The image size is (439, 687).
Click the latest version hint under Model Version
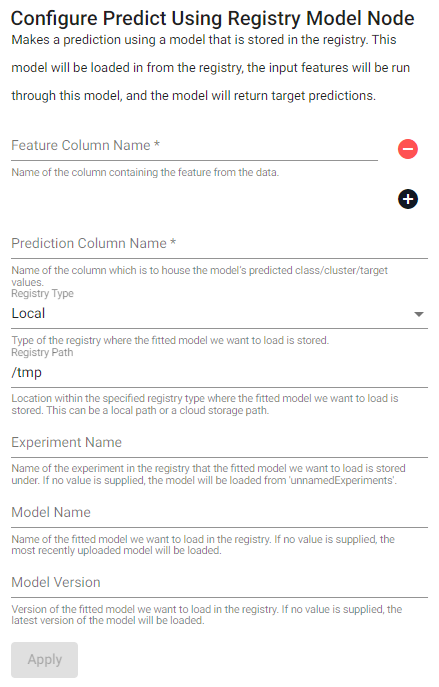(x=207, y=615)
